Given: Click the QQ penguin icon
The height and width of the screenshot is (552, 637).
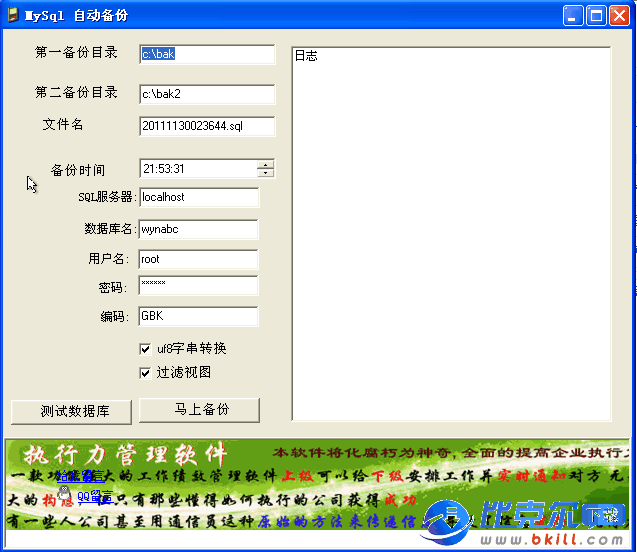Looking at the screenshot, I should [x=64, y=494].
